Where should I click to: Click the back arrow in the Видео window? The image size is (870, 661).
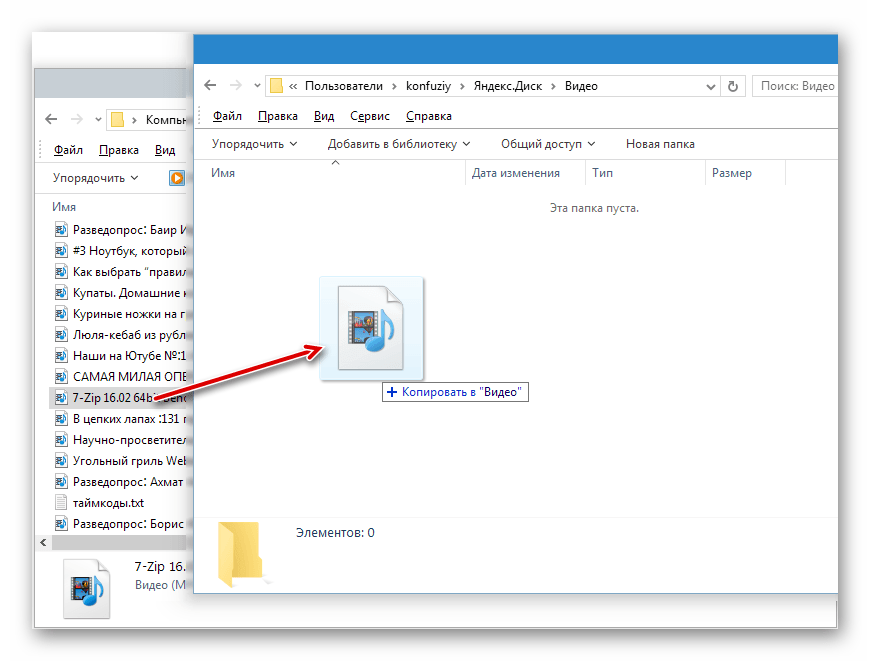pyautogui.click(x=210, y=86)
